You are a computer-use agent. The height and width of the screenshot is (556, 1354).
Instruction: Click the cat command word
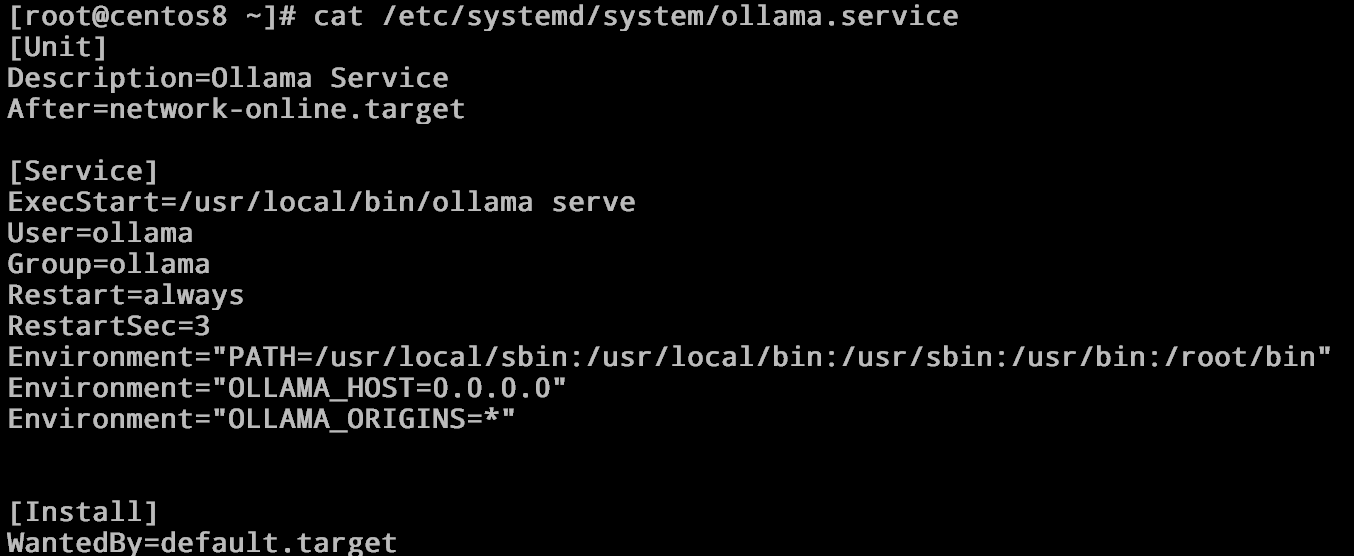[338, 17]
